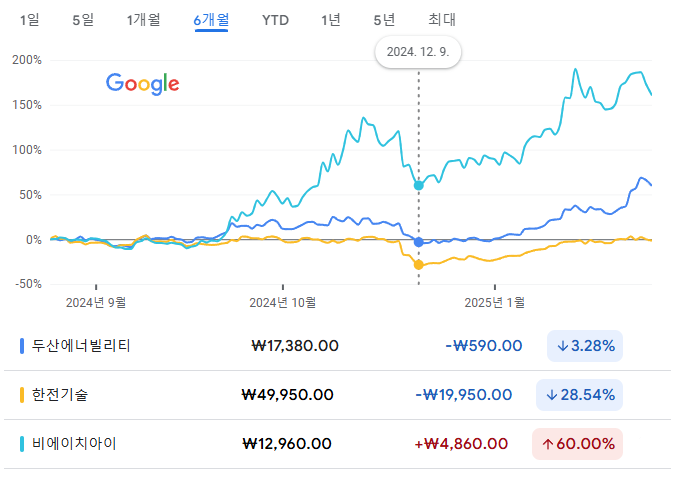Screen dimensions: 681x478
Task: Select the 5년 range tab
Action: tap(384, 20)
